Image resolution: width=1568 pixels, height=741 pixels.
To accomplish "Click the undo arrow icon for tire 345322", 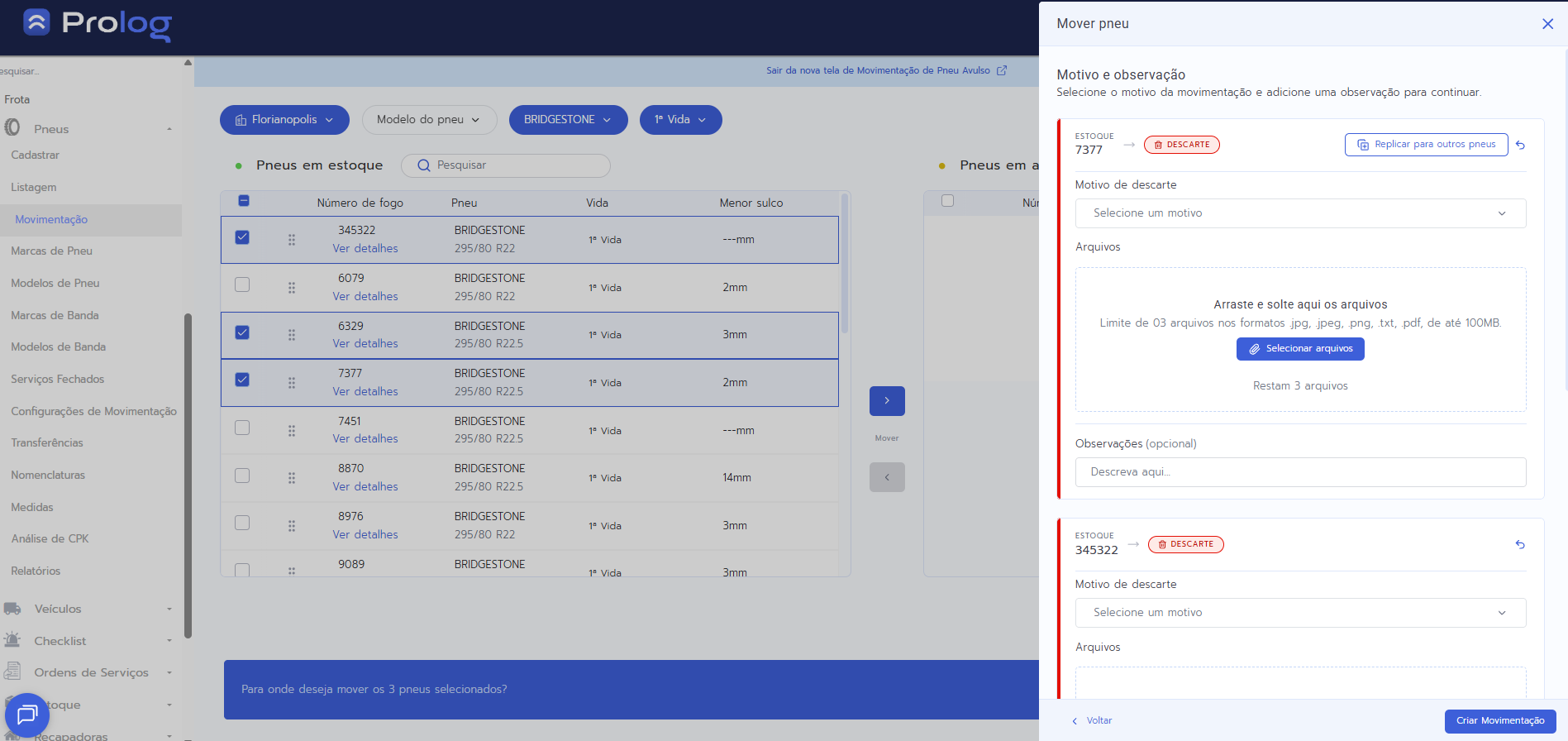I will click(1519, 544).
